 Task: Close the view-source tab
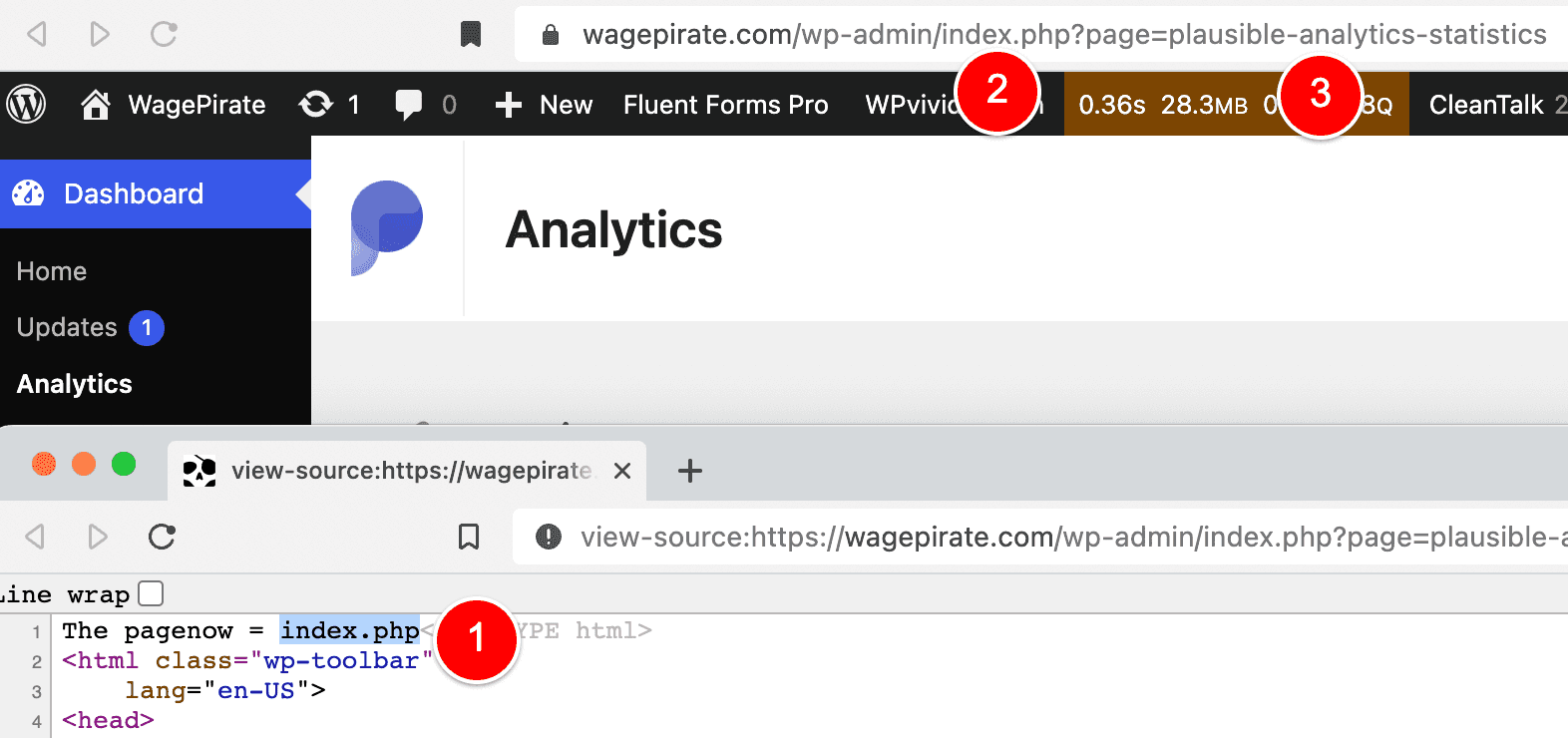[622, 471]
